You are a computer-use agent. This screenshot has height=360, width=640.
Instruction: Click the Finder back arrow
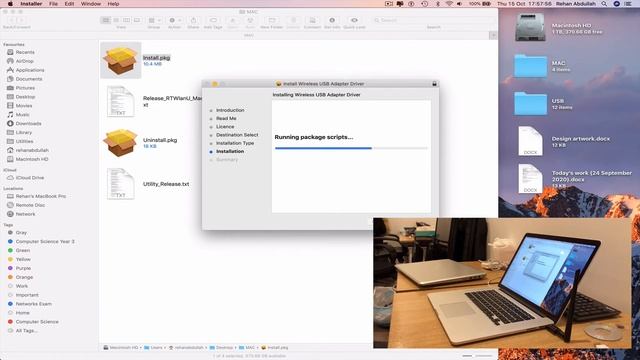pyautogui.click(x=12, y=20)
